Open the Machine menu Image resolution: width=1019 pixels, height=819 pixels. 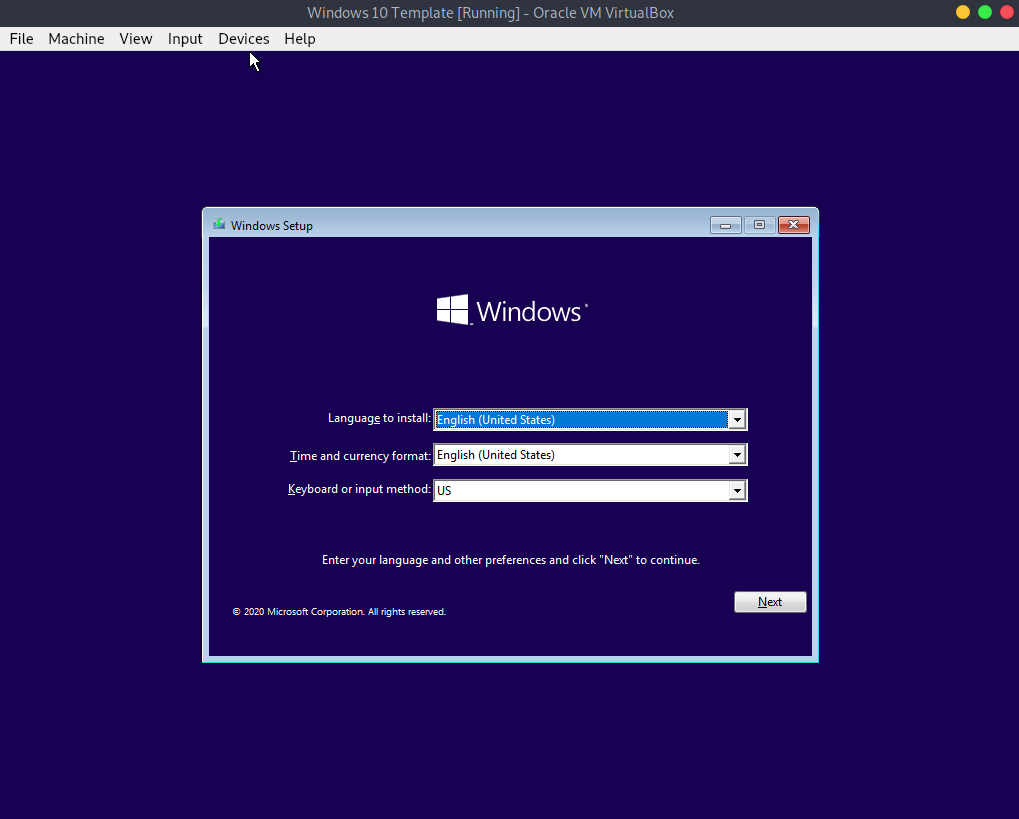(x=76, y=39)
